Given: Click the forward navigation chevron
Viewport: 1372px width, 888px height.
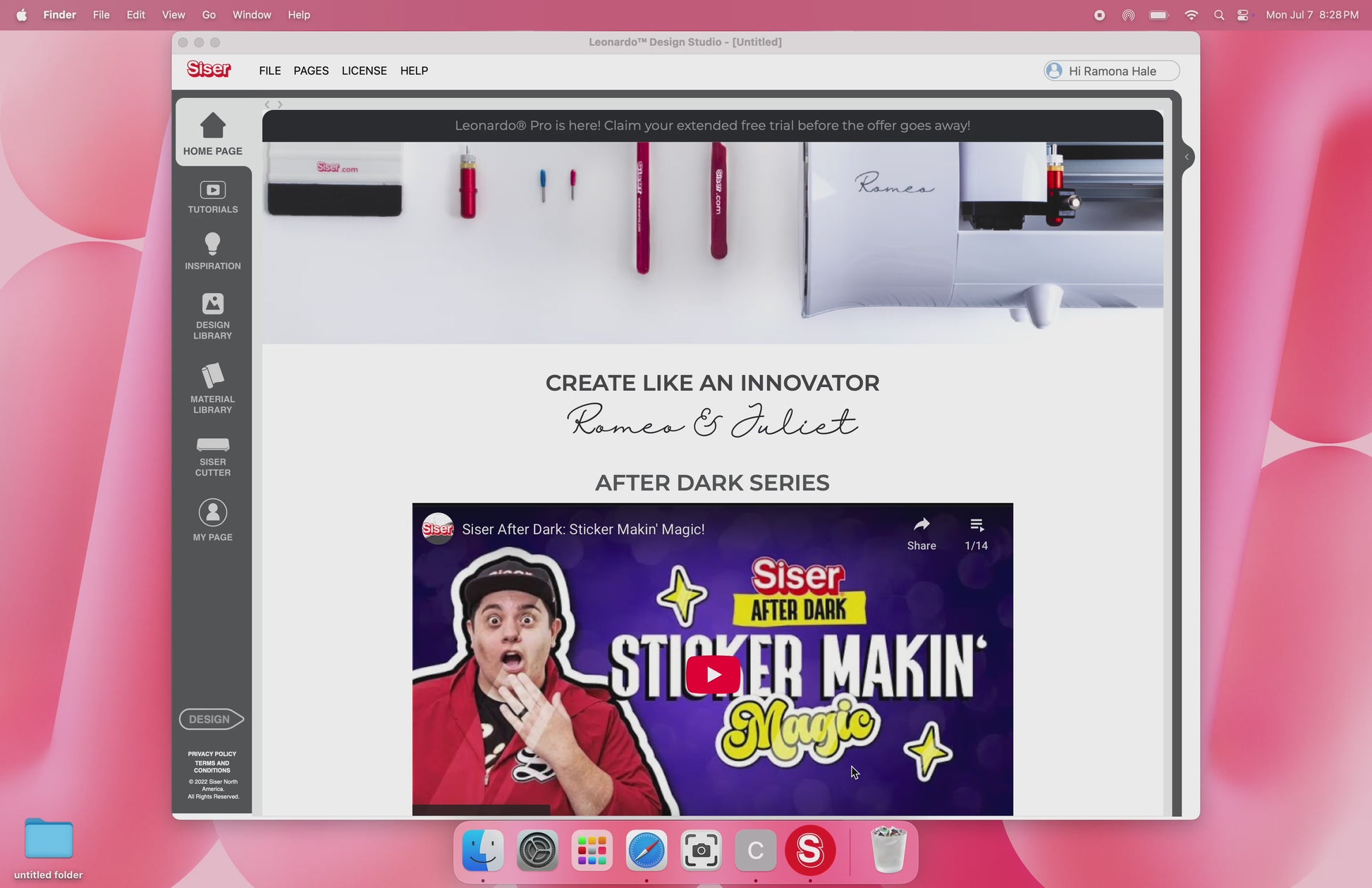Looking at the screenshot, I should pos(280,104).
